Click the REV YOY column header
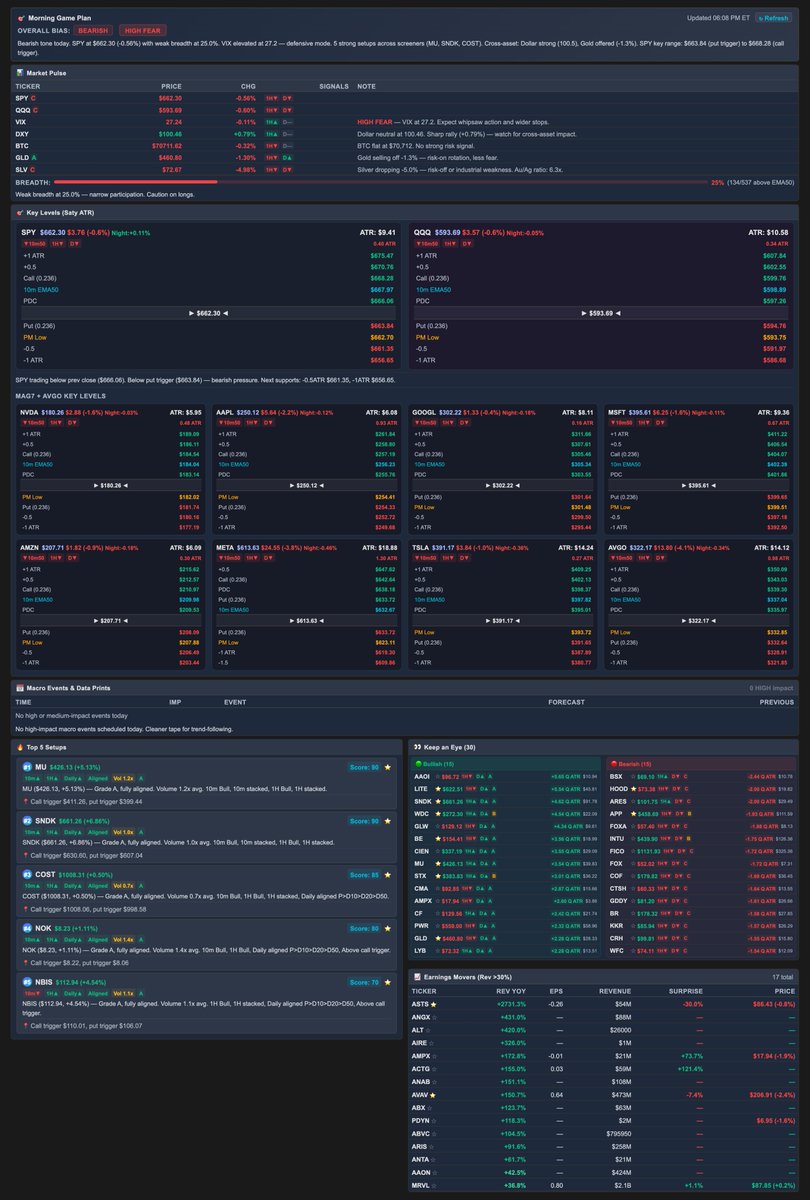This screenshot has height=1200, width=810. [513, 991]
